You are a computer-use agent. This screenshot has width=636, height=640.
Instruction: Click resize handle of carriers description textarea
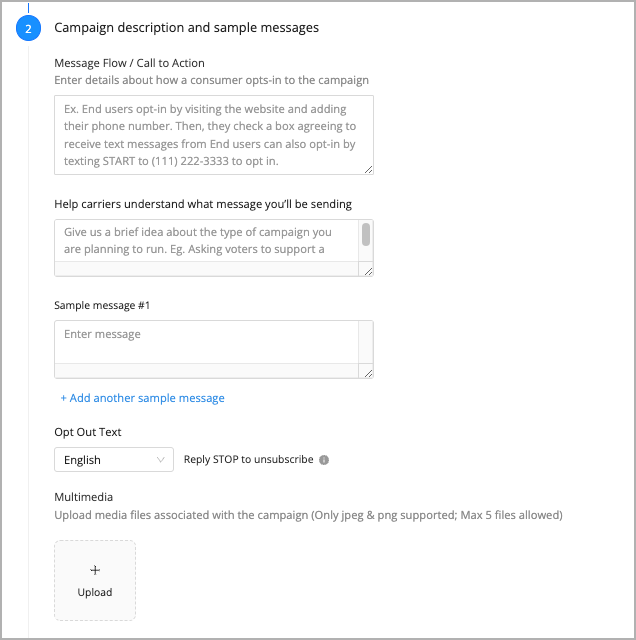point(368,271)
